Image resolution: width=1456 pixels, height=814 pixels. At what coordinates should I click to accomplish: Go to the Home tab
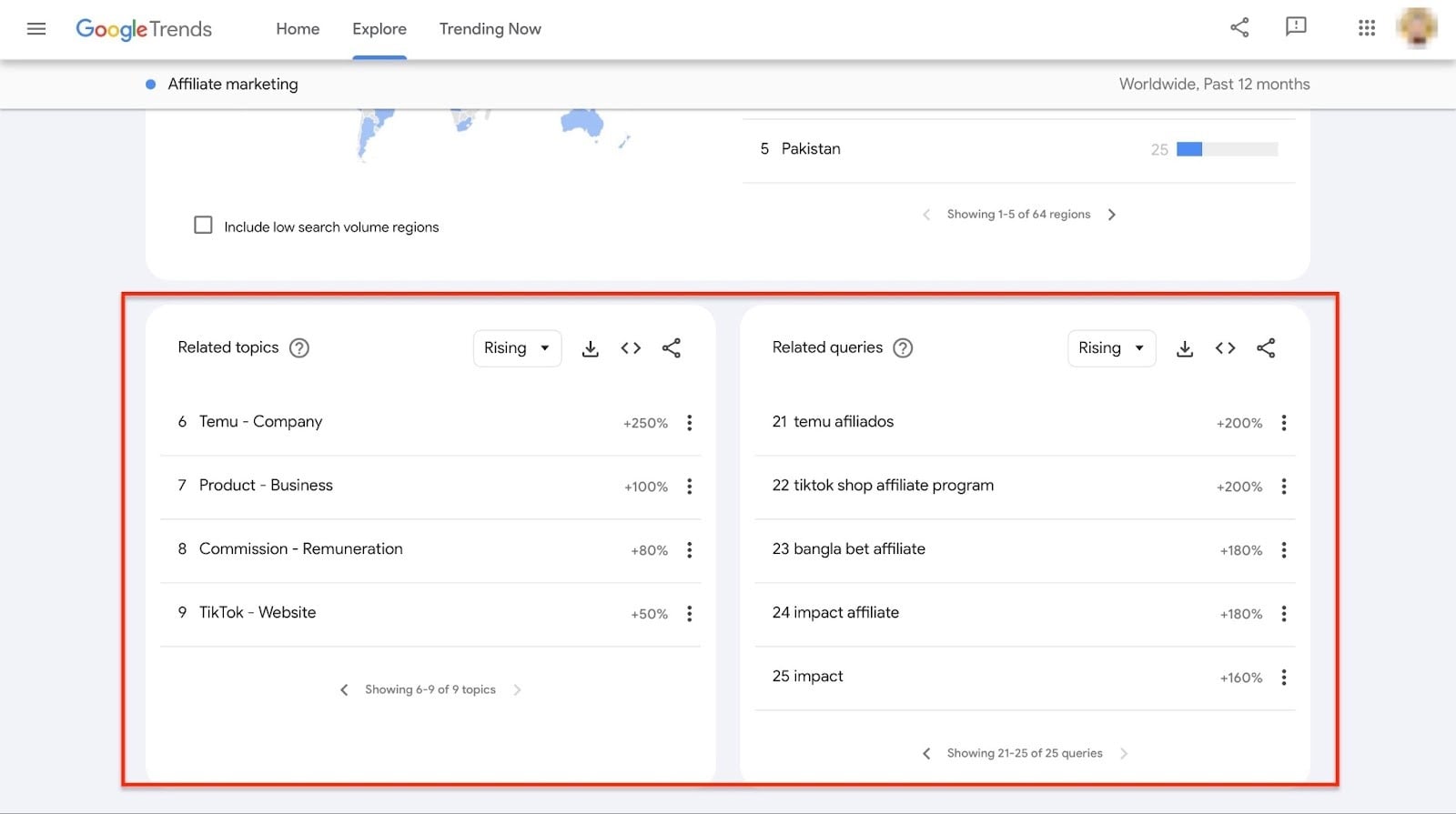click(x=298, y=29)
